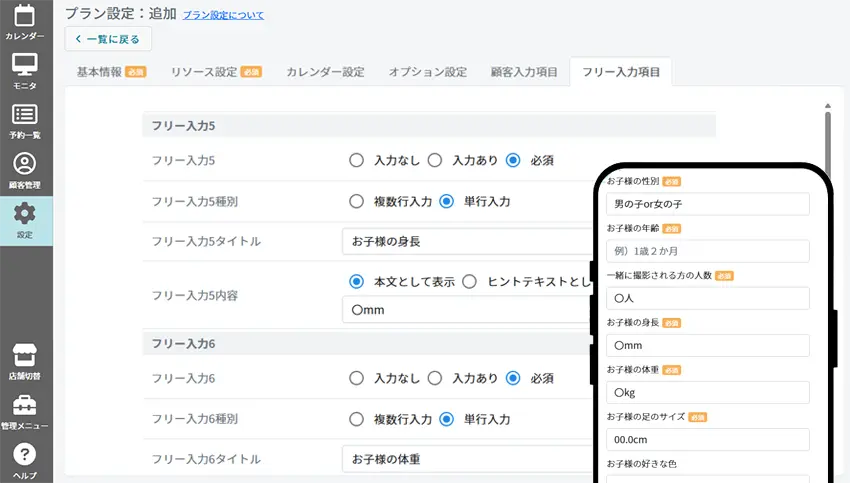Click the お子様の足のサイズ label

pyautogui.click(x=646, y=417)
